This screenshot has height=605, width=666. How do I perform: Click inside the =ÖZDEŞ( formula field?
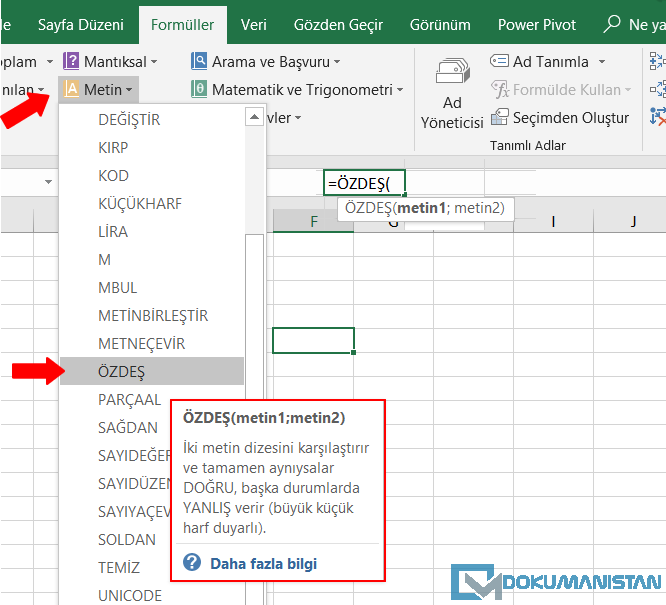pos(364,183)
